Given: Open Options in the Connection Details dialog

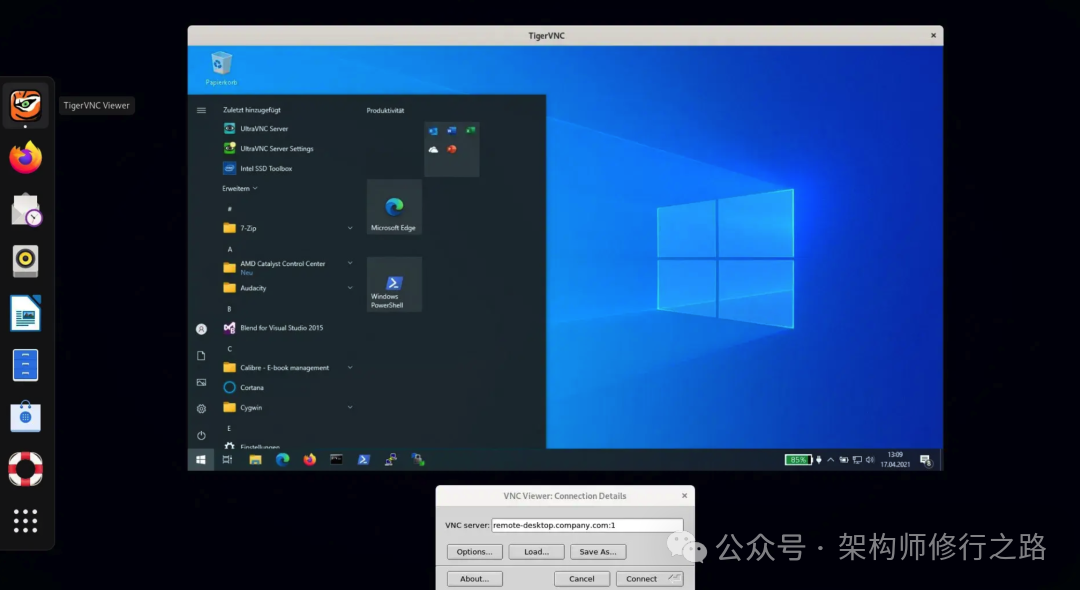Looking at the screenshot, I should coord(474,551).
